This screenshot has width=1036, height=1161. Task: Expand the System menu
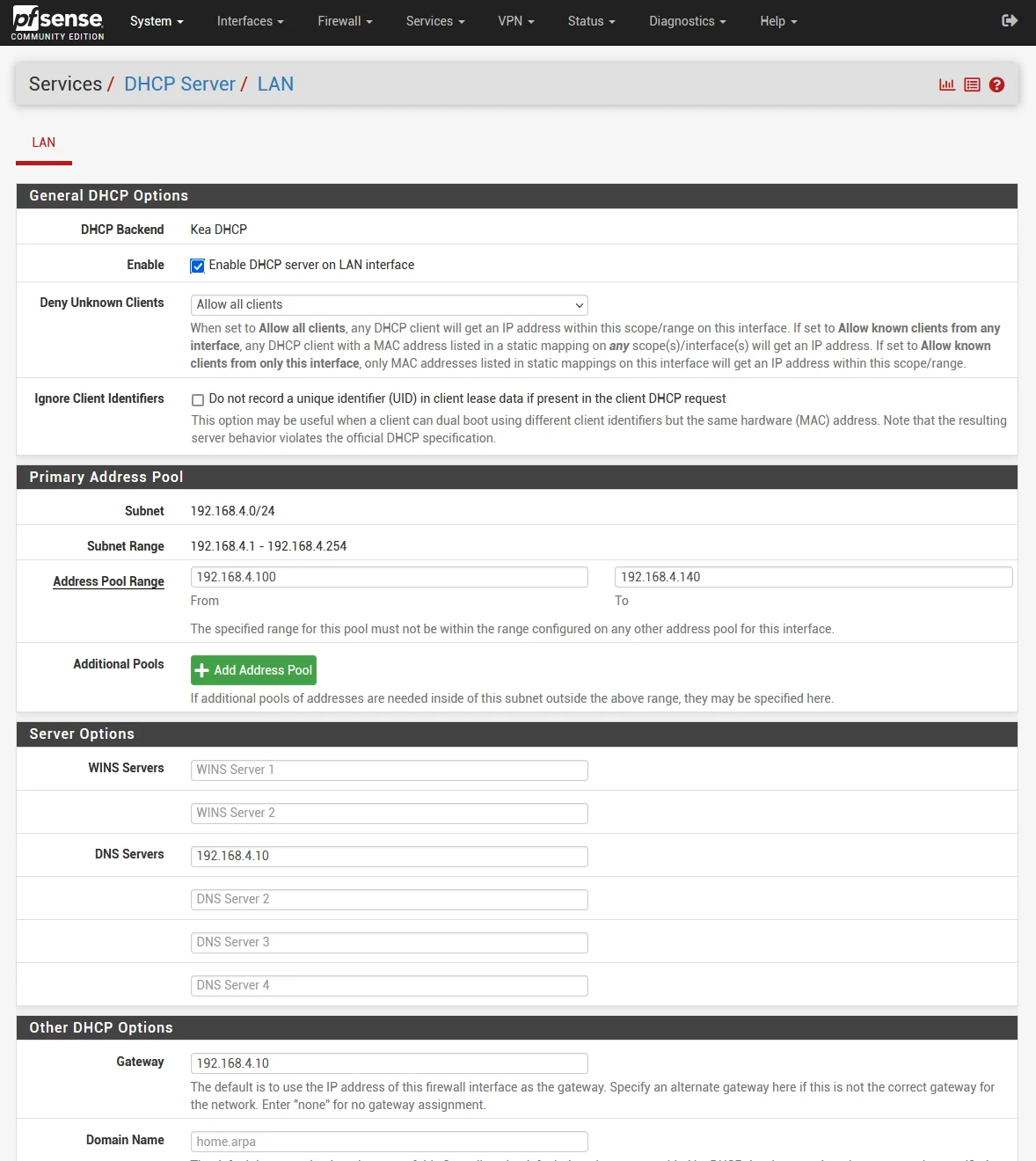click(x=157, y=21)
